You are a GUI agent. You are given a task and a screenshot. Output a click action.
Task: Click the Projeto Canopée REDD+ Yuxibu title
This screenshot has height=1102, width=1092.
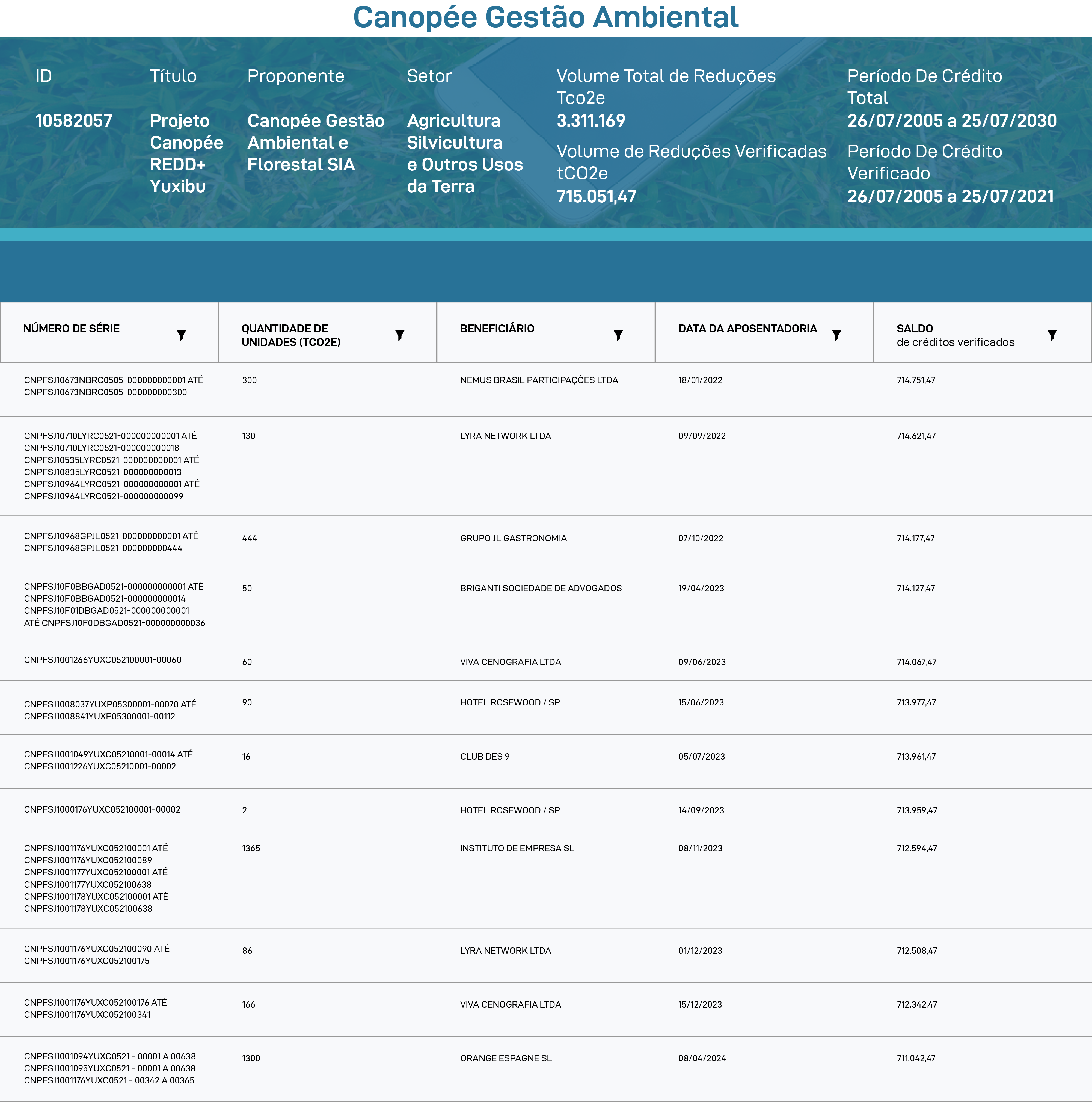pos(186,153)
